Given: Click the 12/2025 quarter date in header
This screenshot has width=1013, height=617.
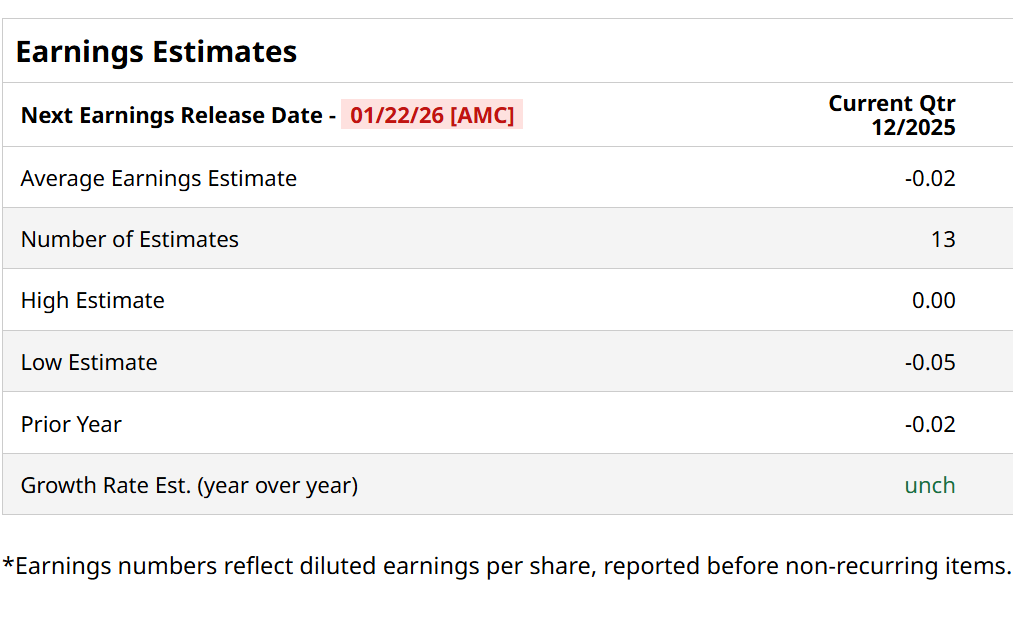Looking at the screenshot, I should 913,128.
